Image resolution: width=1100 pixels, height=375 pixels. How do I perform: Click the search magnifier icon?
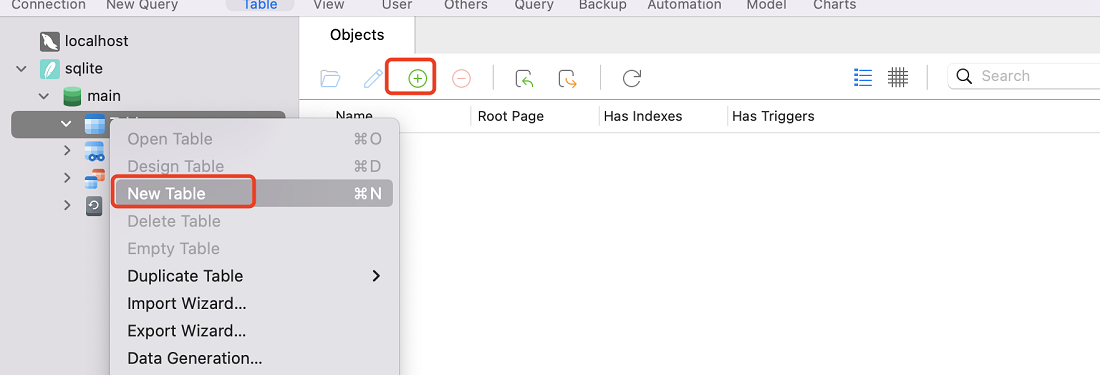965,76
